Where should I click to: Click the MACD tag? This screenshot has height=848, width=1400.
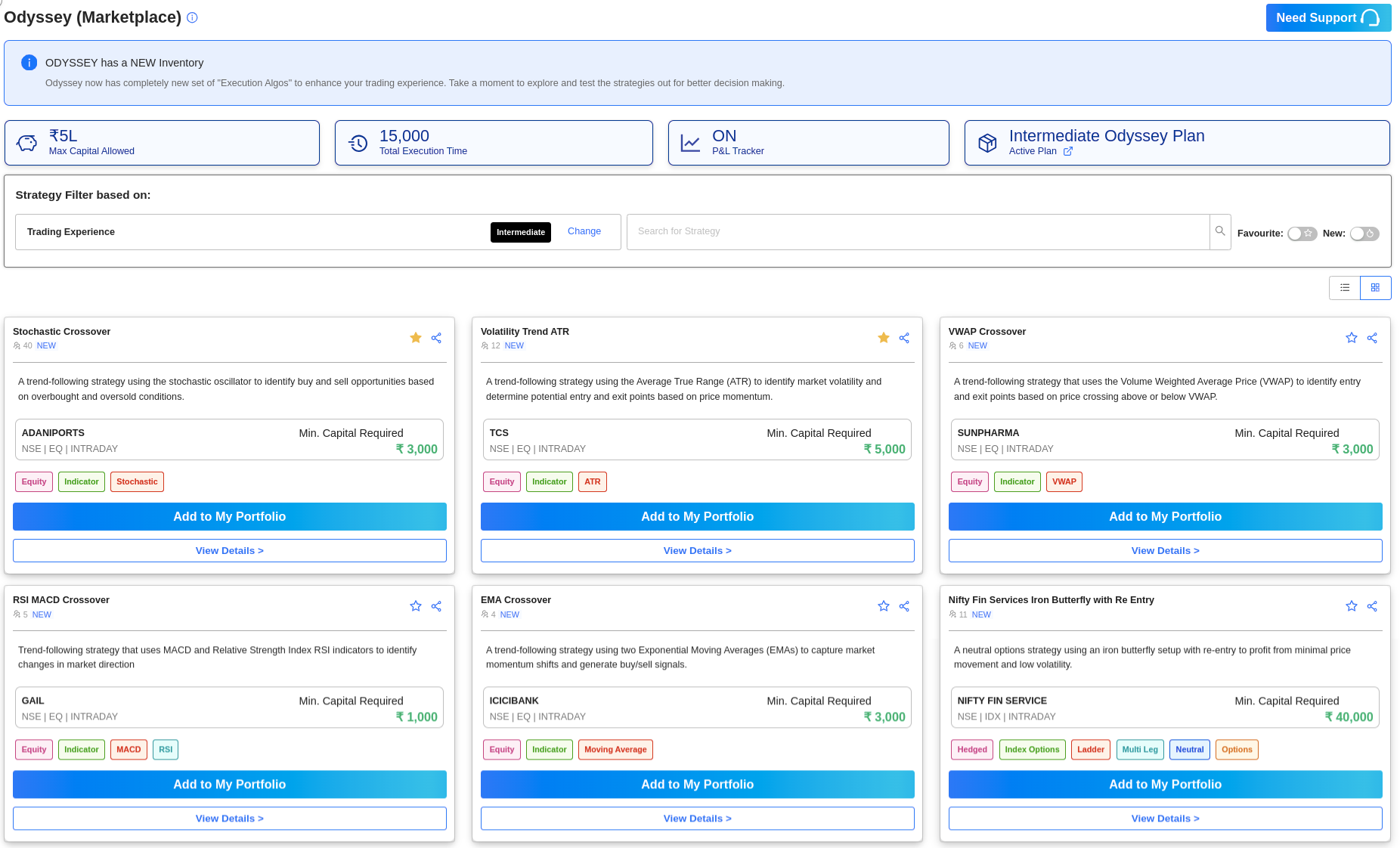(129, 750)
